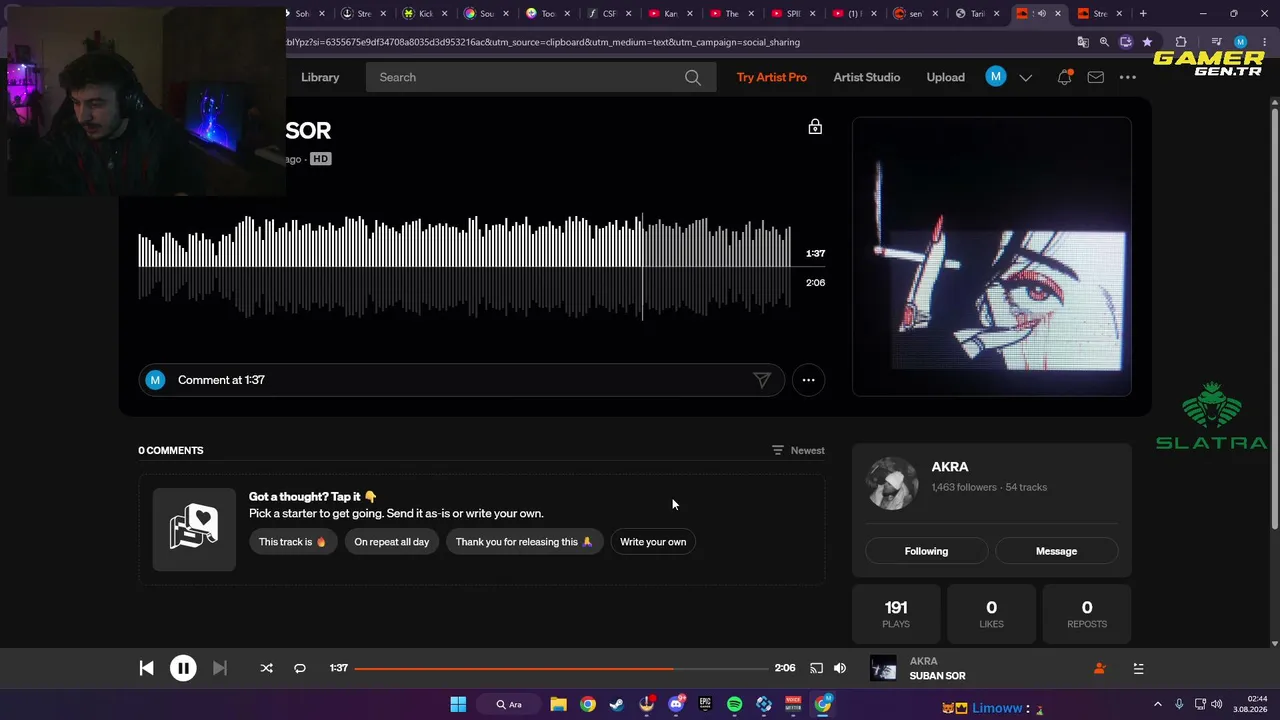Open the Chrome profile M avatar
Image resolution: width=1280 pixels, height=720 pixels.
pos(1241,42)
